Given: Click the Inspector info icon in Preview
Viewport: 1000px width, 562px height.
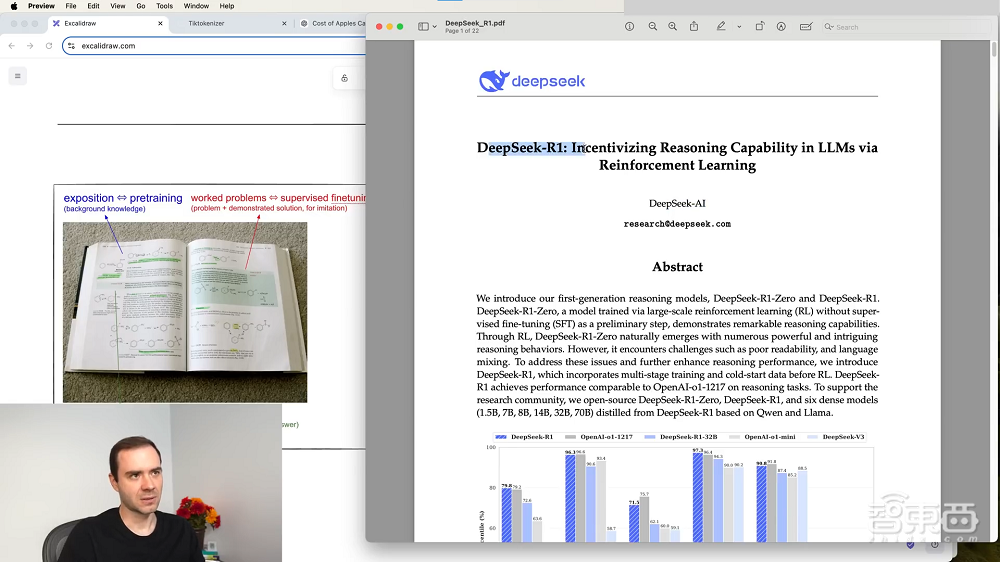Looking at the screenshot, I should click(x=629, y=26).
